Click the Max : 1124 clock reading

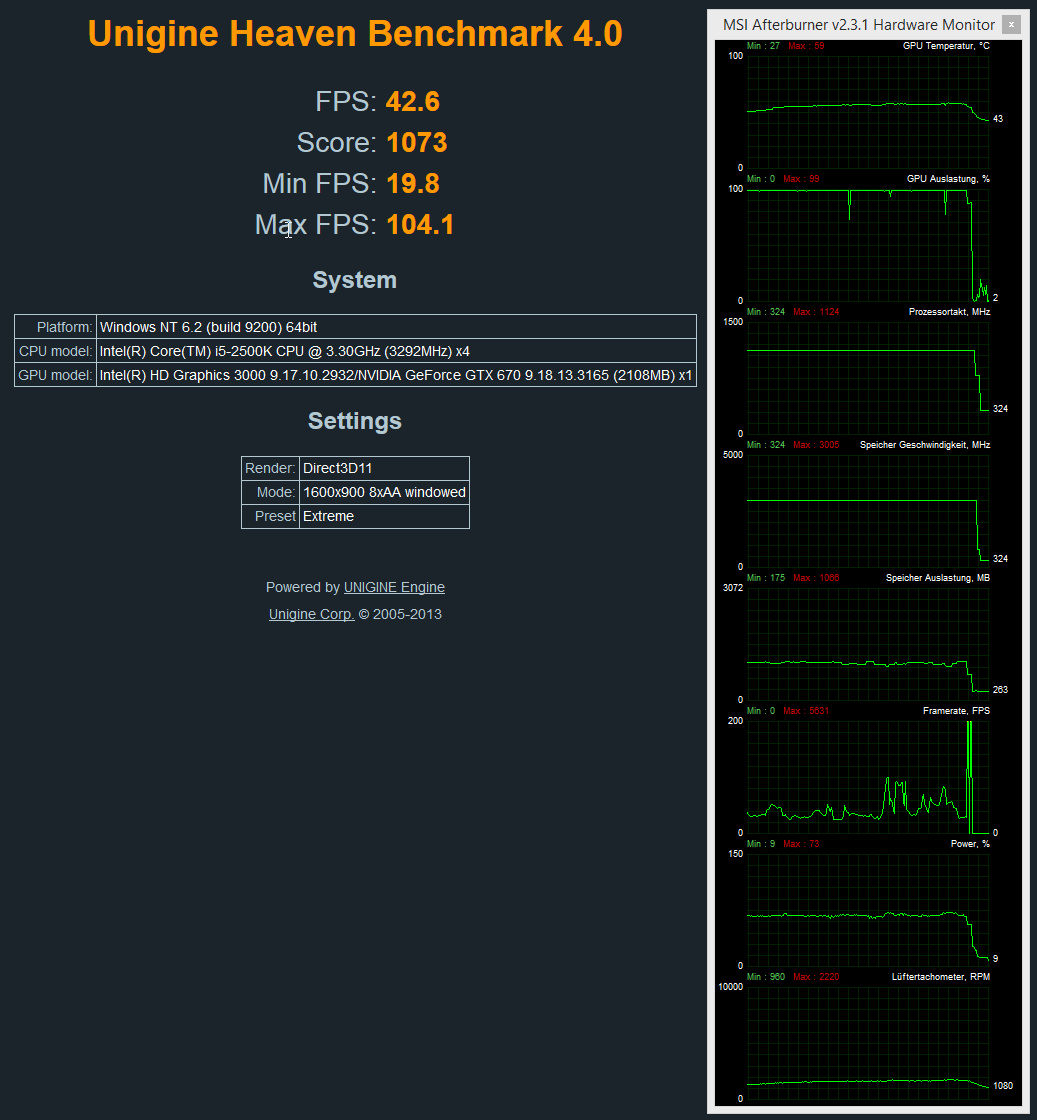coord(816,311)
